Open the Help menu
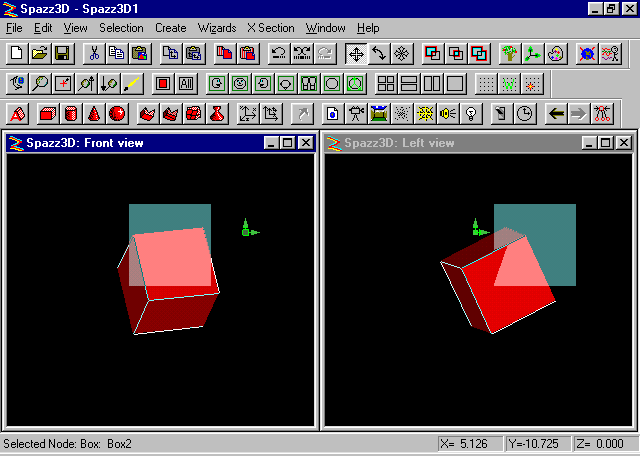This screenshot has width=640, height=456. pos(368,28)
